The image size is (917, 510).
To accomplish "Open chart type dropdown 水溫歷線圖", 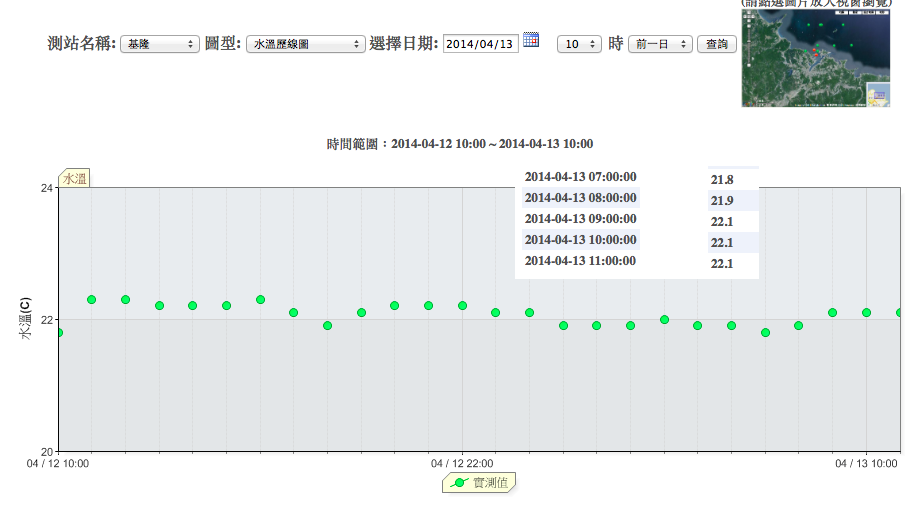I will 305,44.
